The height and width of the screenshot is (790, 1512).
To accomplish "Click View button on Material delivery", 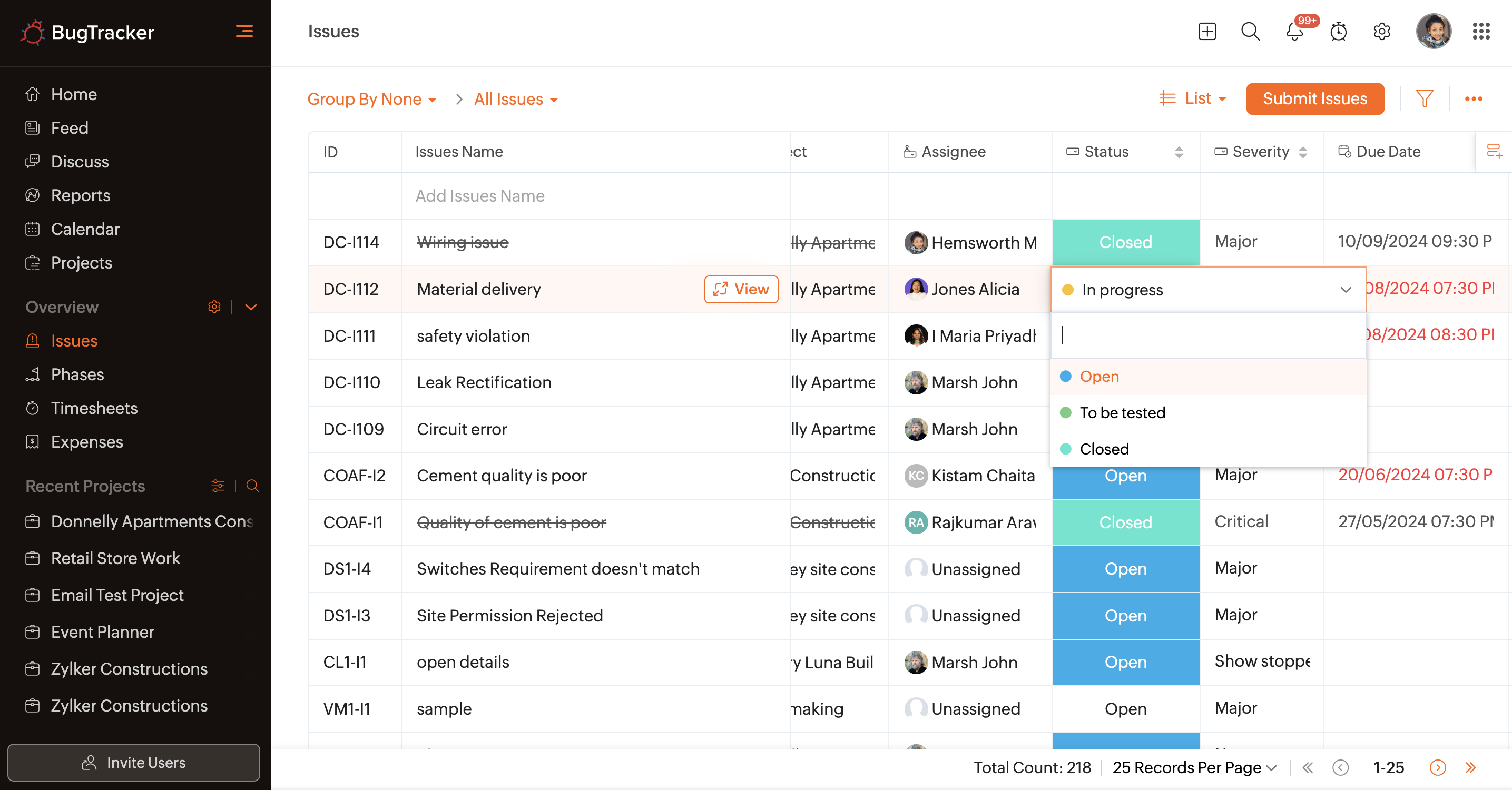I will click(741, 289).
